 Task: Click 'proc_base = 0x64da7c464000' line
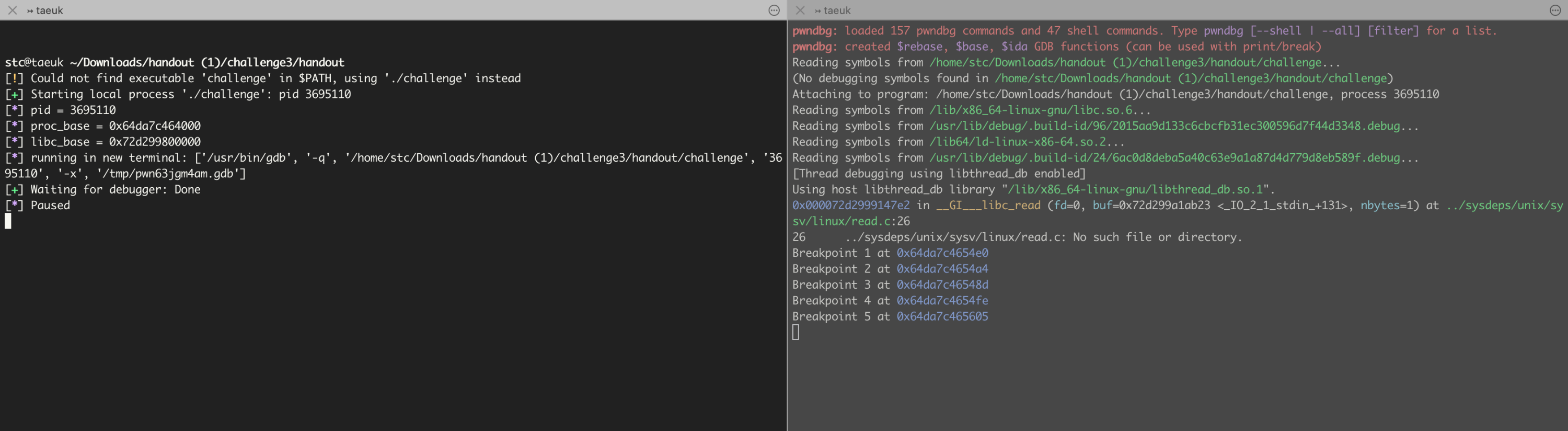[x=103, y=126]
